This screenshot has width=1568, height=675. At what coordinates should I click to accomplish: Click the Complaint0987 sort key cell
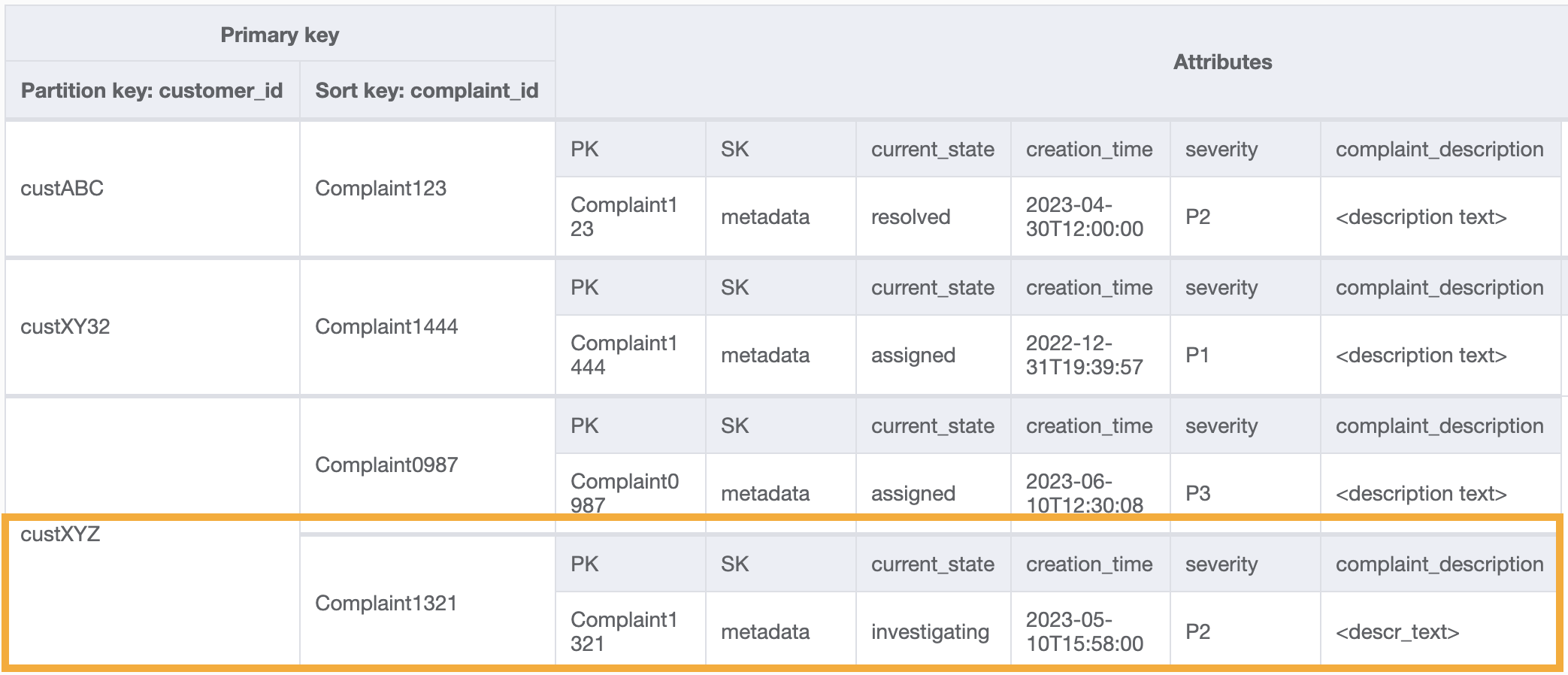pyautogui.click(x=386, y=465)
